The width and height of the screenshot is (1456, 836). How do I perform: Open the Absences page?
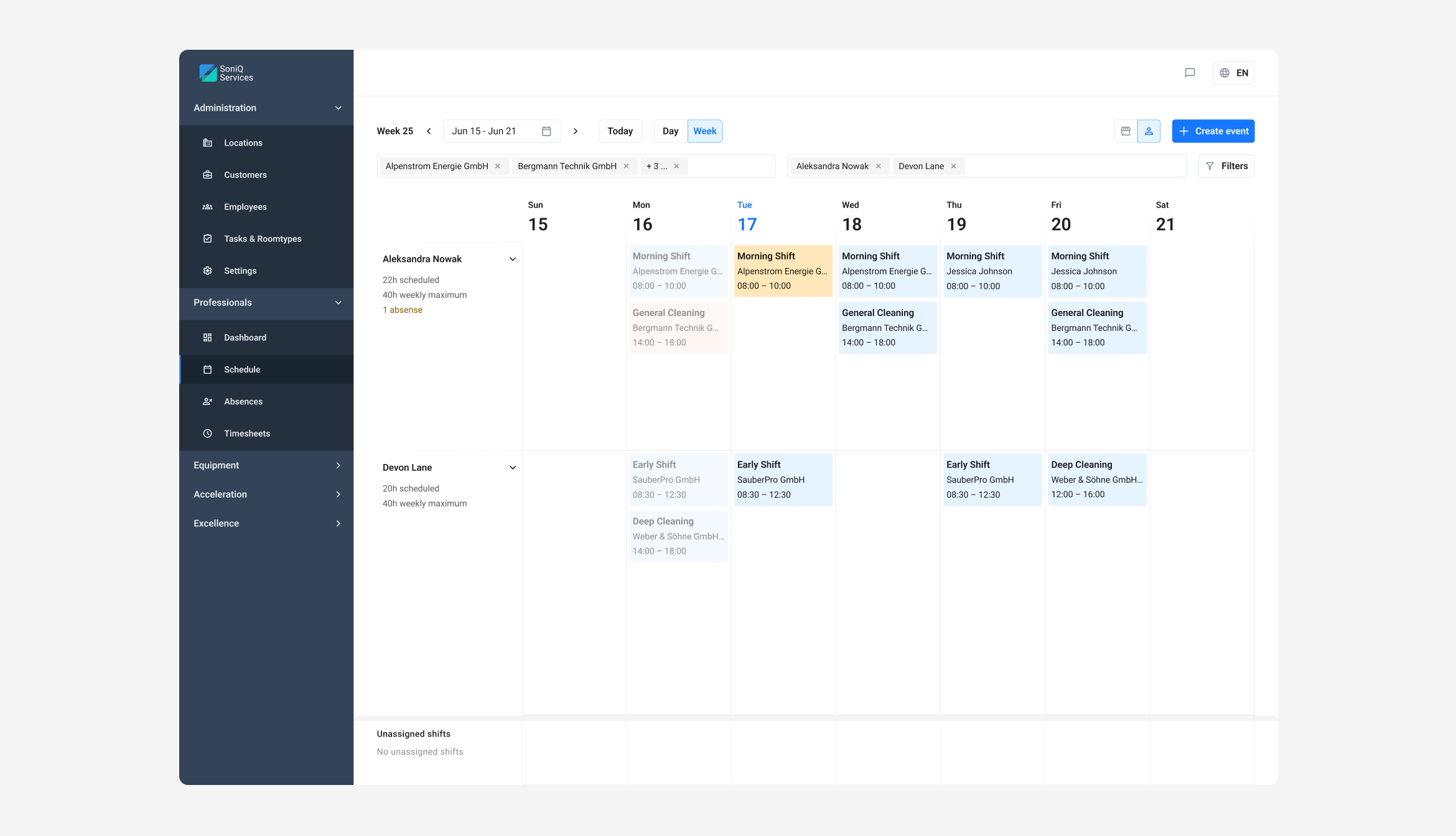(x=243, y=401)
